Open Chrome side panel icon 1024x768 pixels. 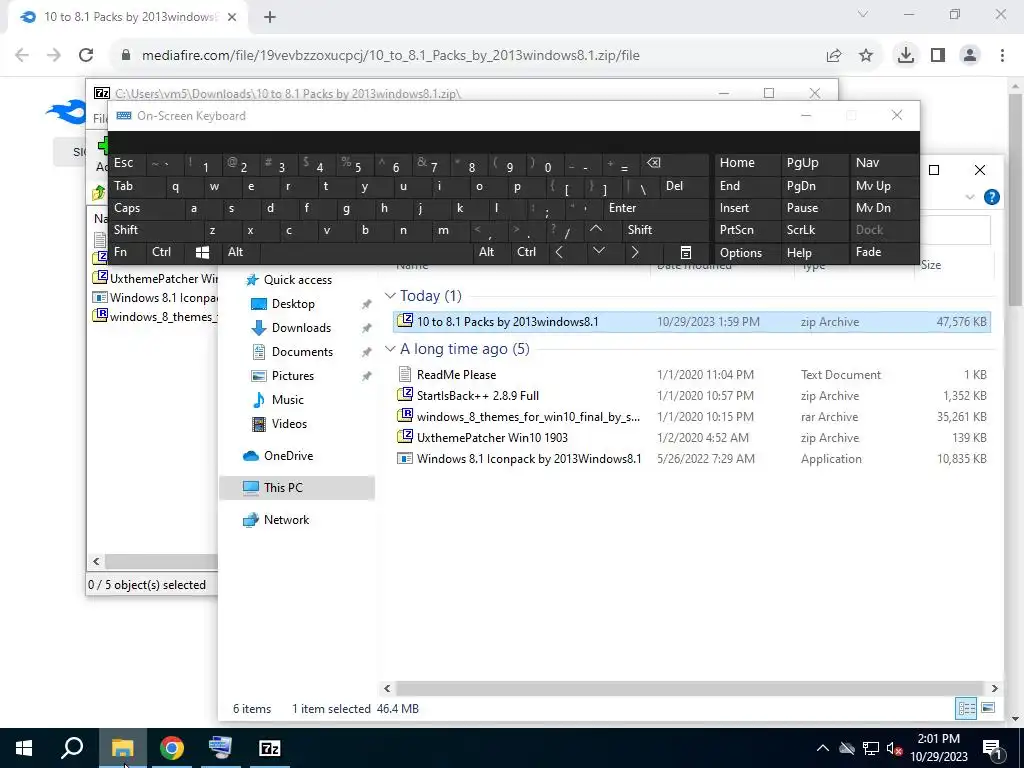(x=938, y=56)
